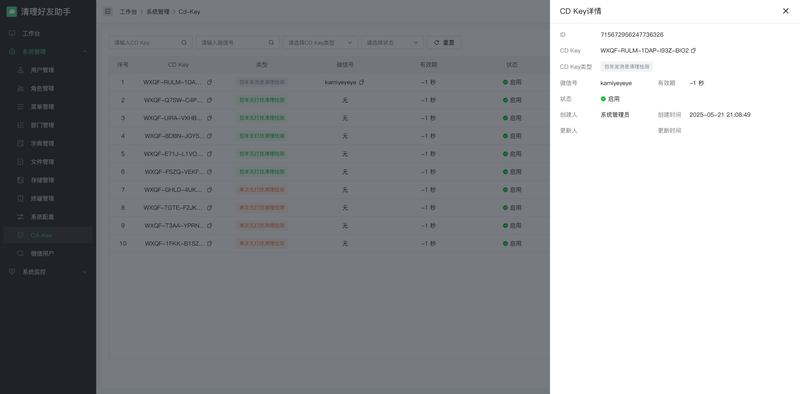Toggle the sidebar collapse icon near breadcrumb
The width and height of the screenshot is (800, 394).
pyautogui.click(x=108, y=11)
